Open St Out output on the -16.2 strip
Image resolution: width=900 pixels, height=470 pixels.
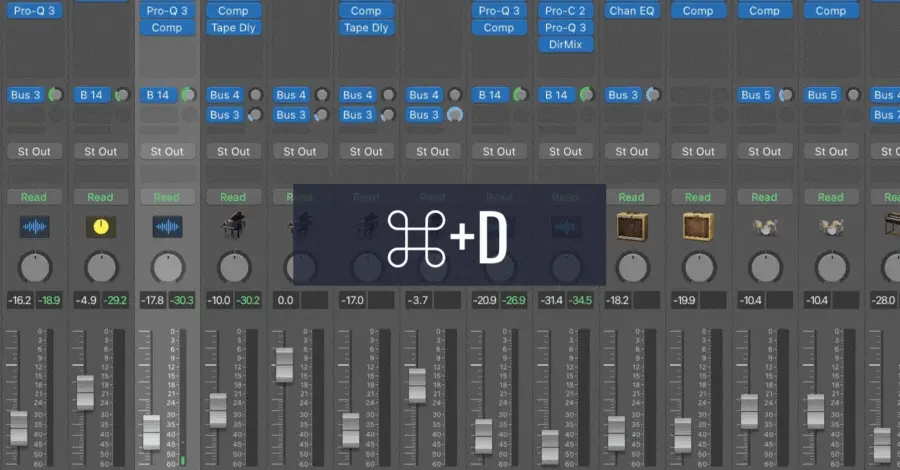(x=34, y=152)
